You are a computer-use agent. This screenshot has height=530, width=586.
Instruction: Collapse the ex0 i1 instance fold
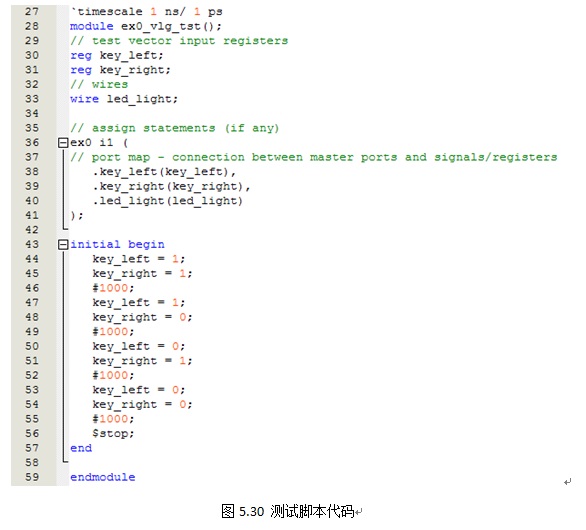(63, 143)
